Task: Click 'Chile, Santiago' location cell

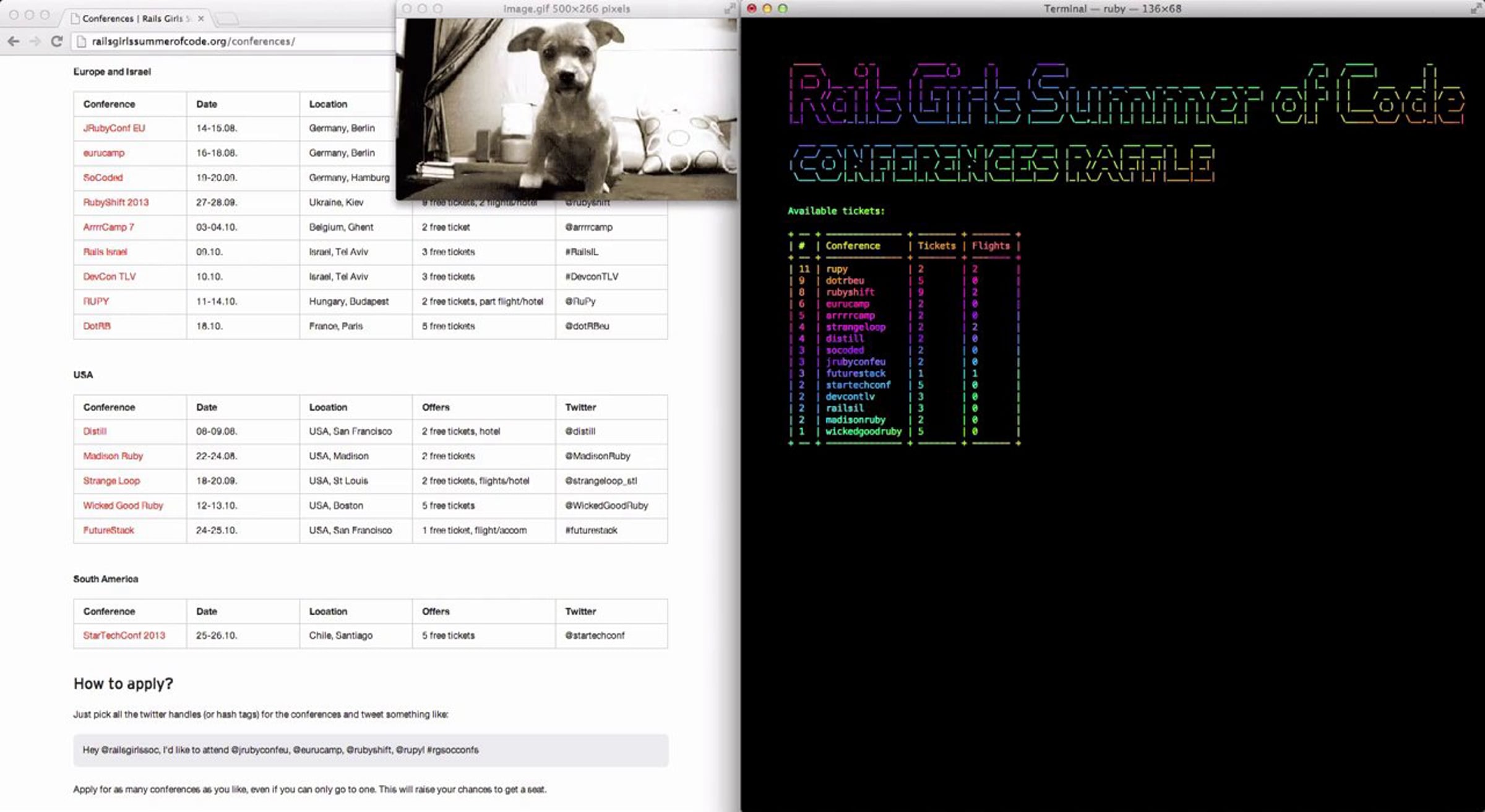Action: [x=356, y=635]
